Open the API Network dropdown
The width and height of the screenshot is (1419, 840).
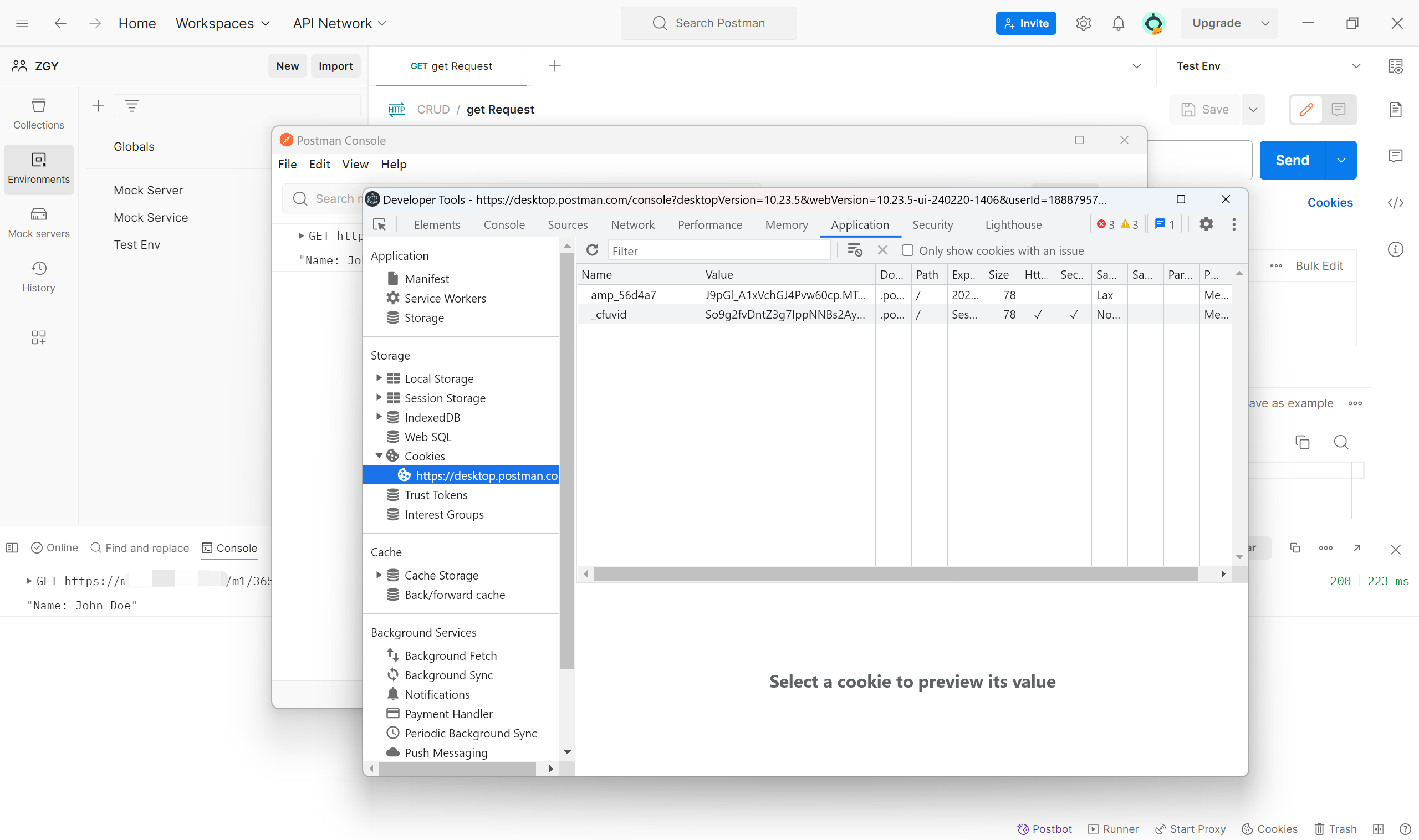340,23
